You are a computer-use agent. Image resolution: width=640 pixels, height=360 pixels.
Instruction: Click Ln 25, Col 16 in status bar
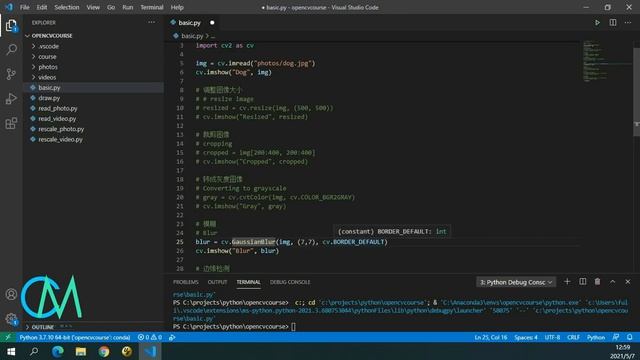pos(491,337)
